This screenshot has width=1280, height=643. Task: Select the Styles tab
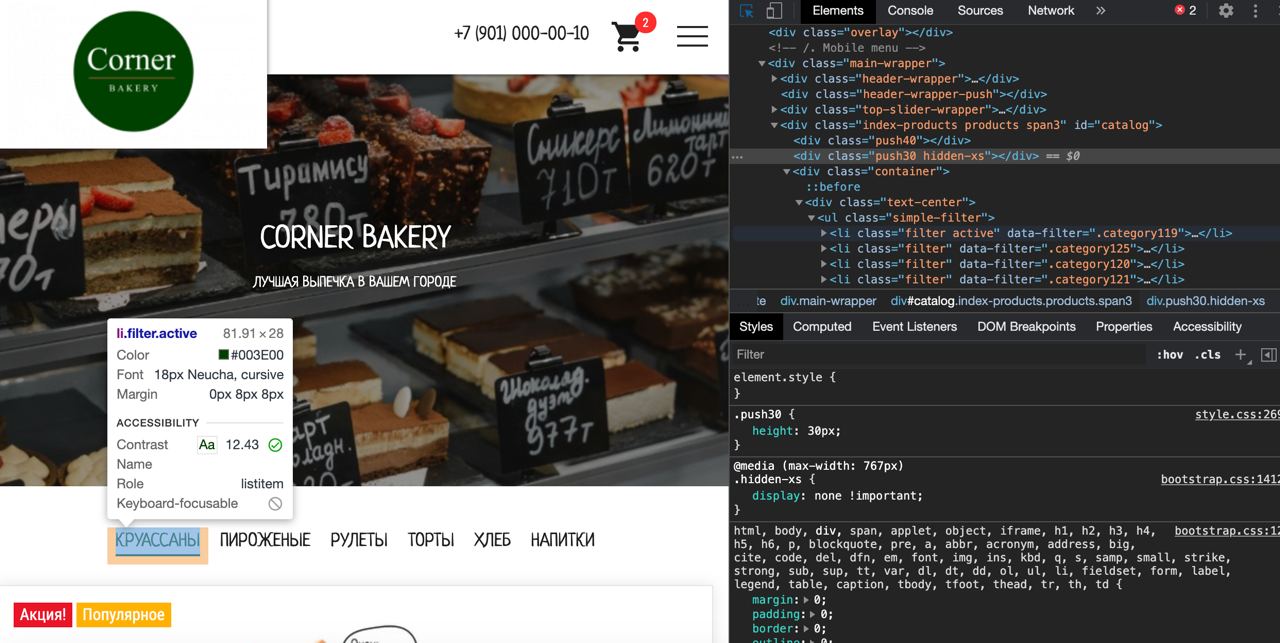tap(756, 327)
